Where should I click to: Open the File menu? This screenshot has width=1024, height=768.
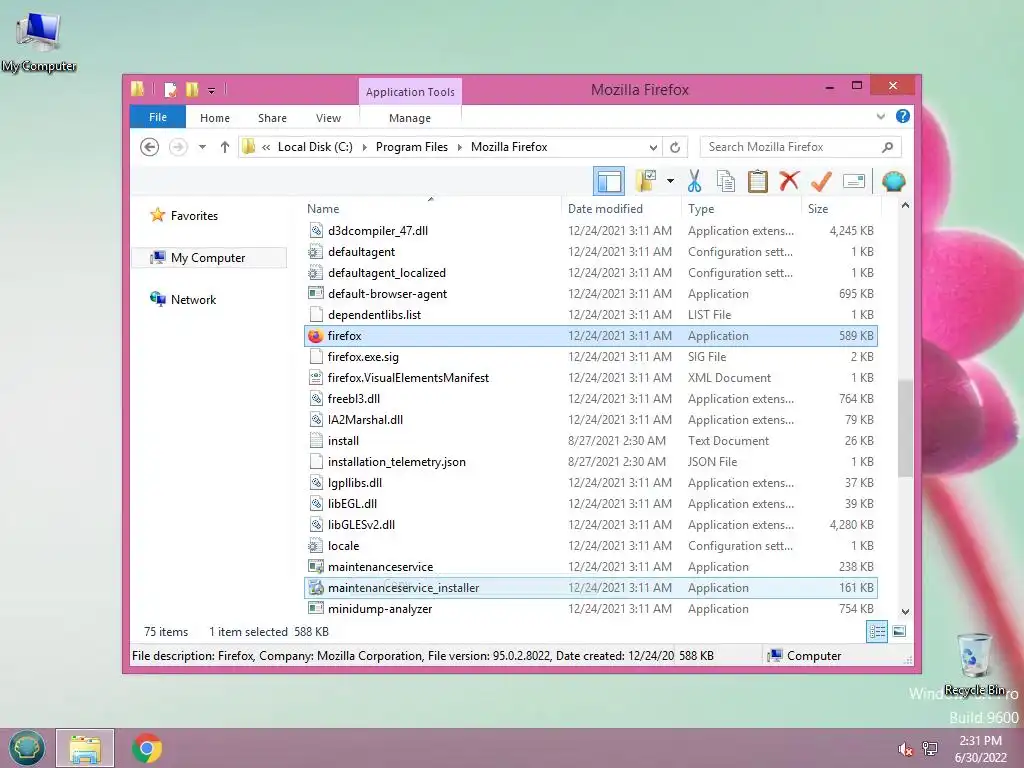pyautogui.click(x=158, y=117)
